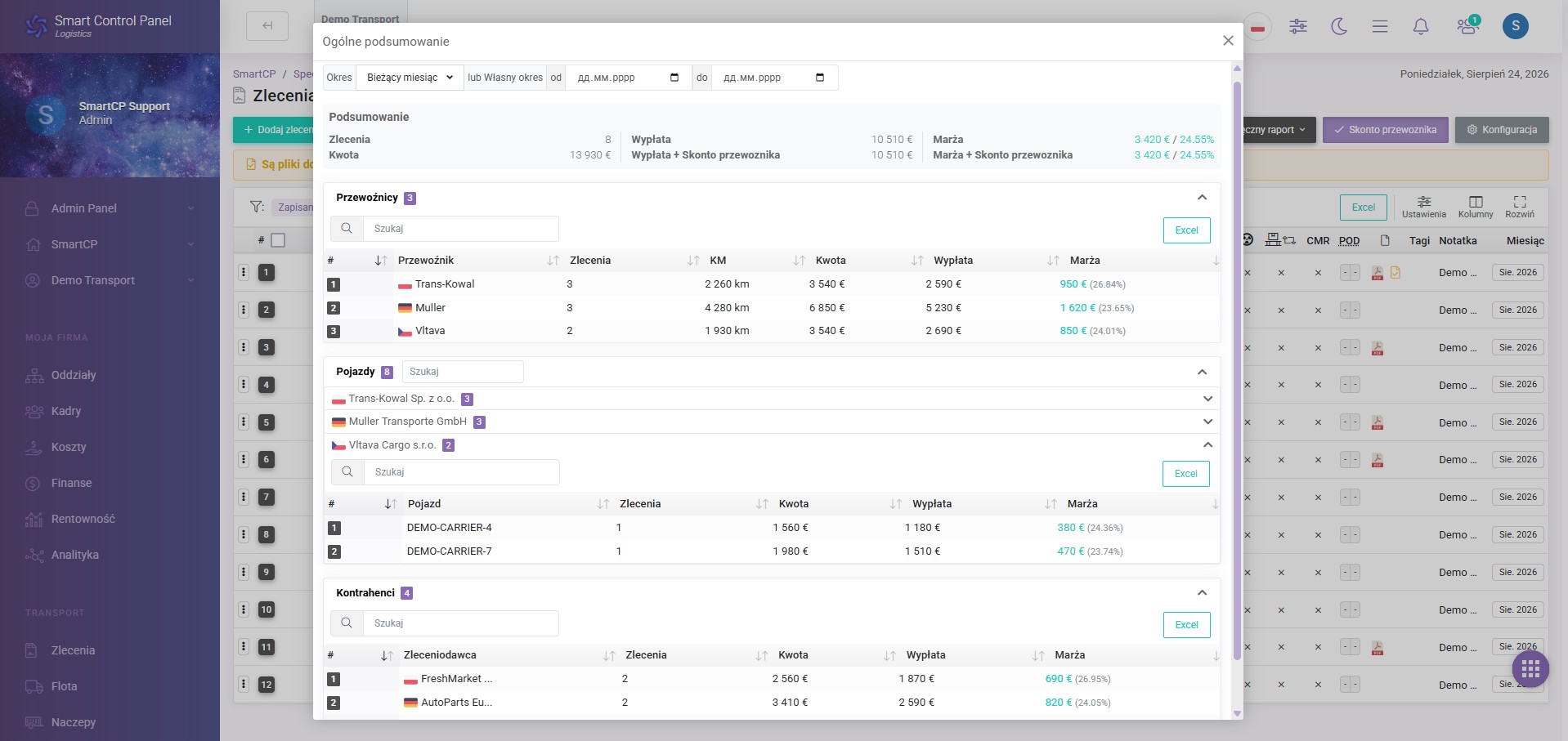Viewport: 1568px width, 741px height.
Task: Toggle dark mode with the moon icon
Action: point(1339,26)
